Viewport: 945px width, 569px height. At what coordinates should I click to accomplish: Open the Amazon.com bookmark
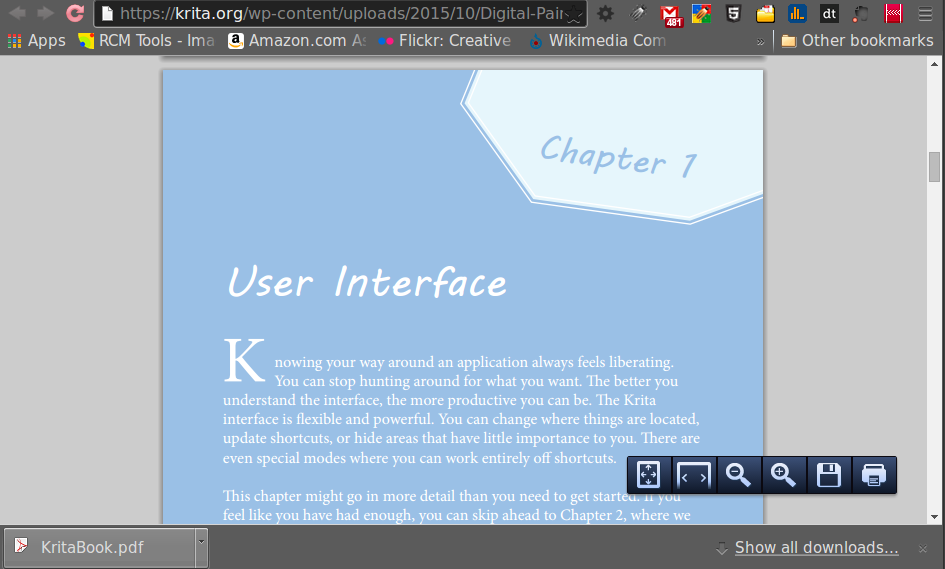297,41
